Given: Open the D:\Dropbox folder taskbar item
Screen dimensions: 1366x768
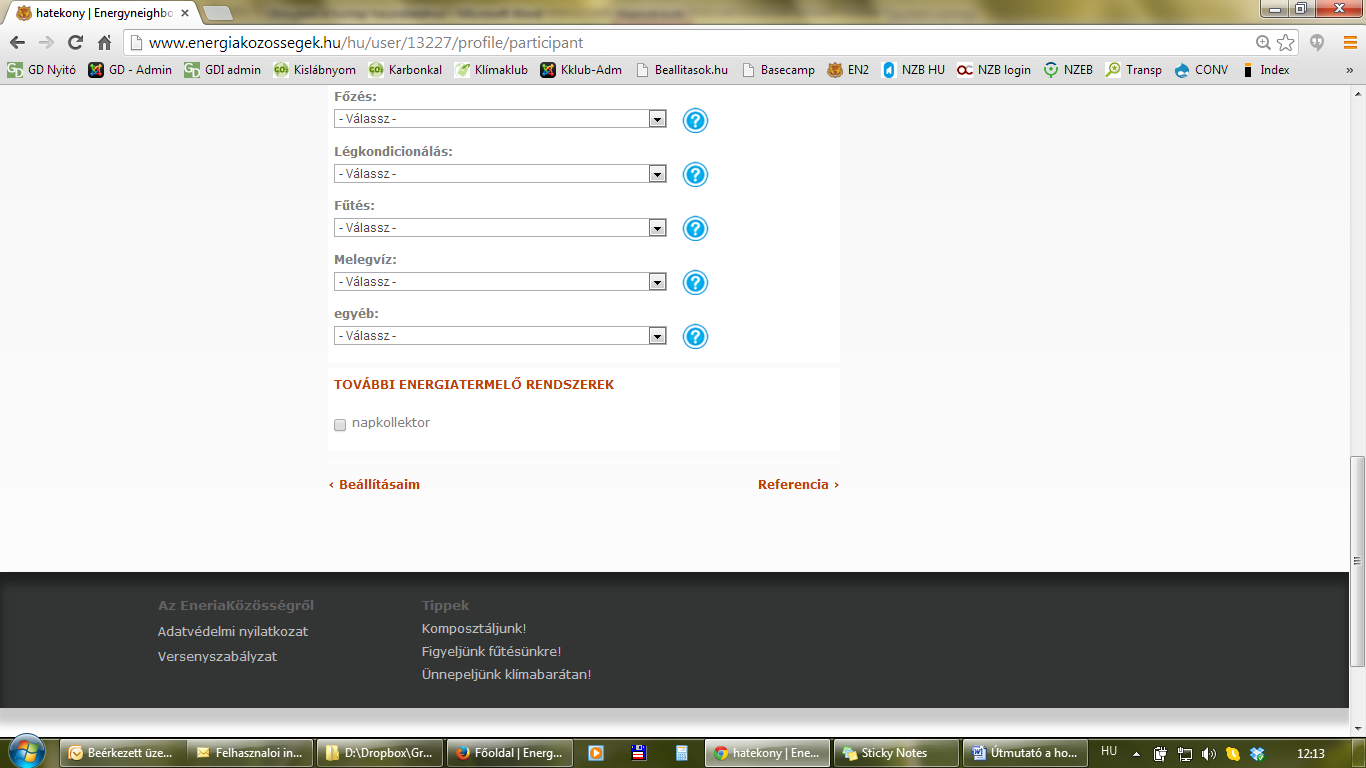Looking at the screenshot, I should (x=380, y=753).
